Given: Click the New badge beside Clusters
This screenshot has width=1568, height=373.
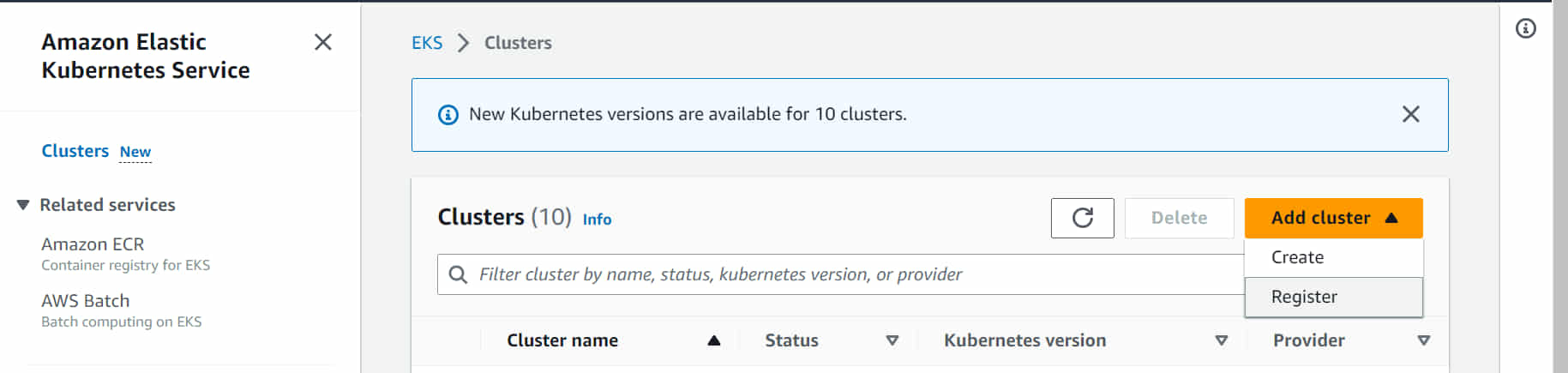Looking at the screenshot, I should tap(135, 152).
